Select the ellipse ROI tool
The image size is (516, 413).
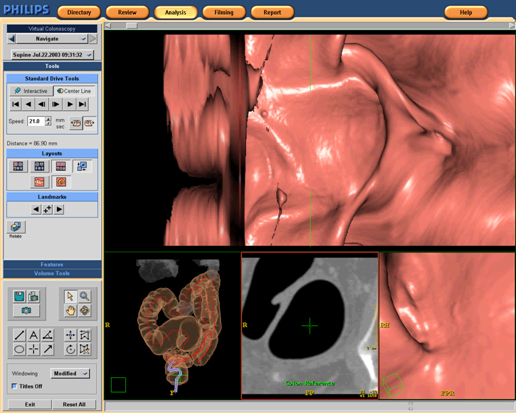pos(19,349)
